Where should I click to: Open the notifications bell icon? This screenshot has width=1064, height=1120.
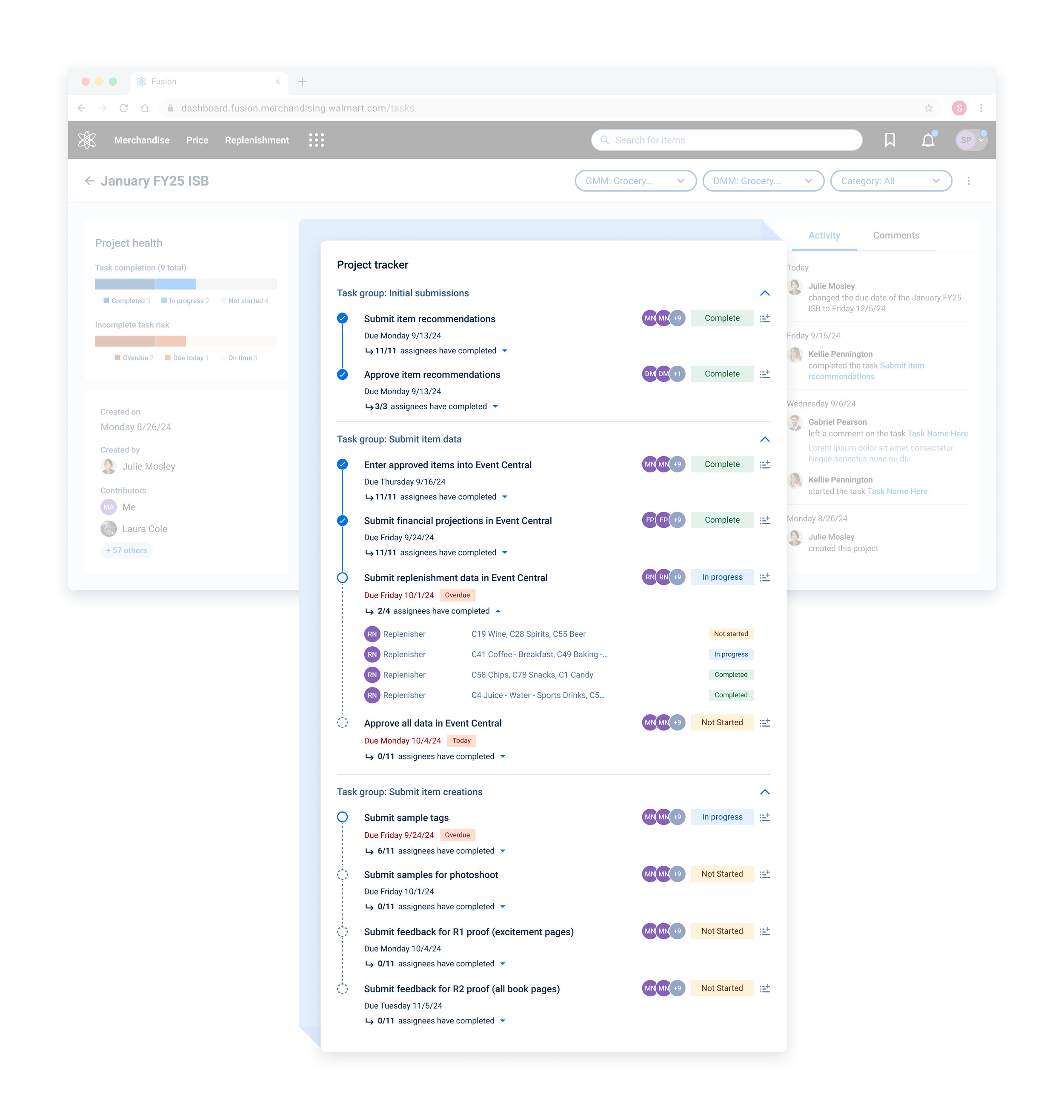click(928, 140)
